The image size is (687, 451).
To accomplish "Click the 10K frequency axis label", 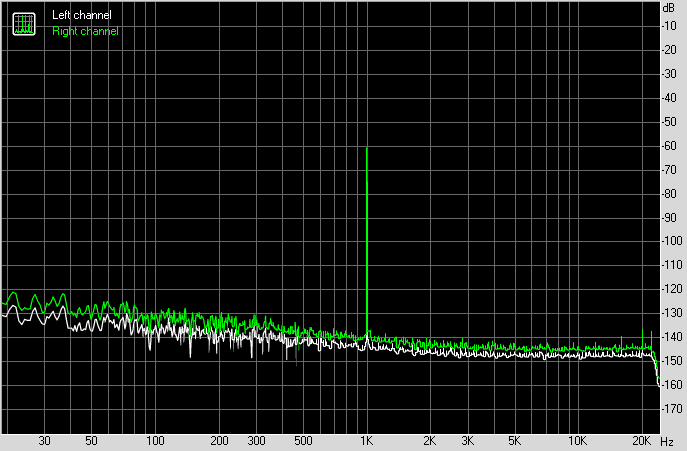I will tap(578, 441).
